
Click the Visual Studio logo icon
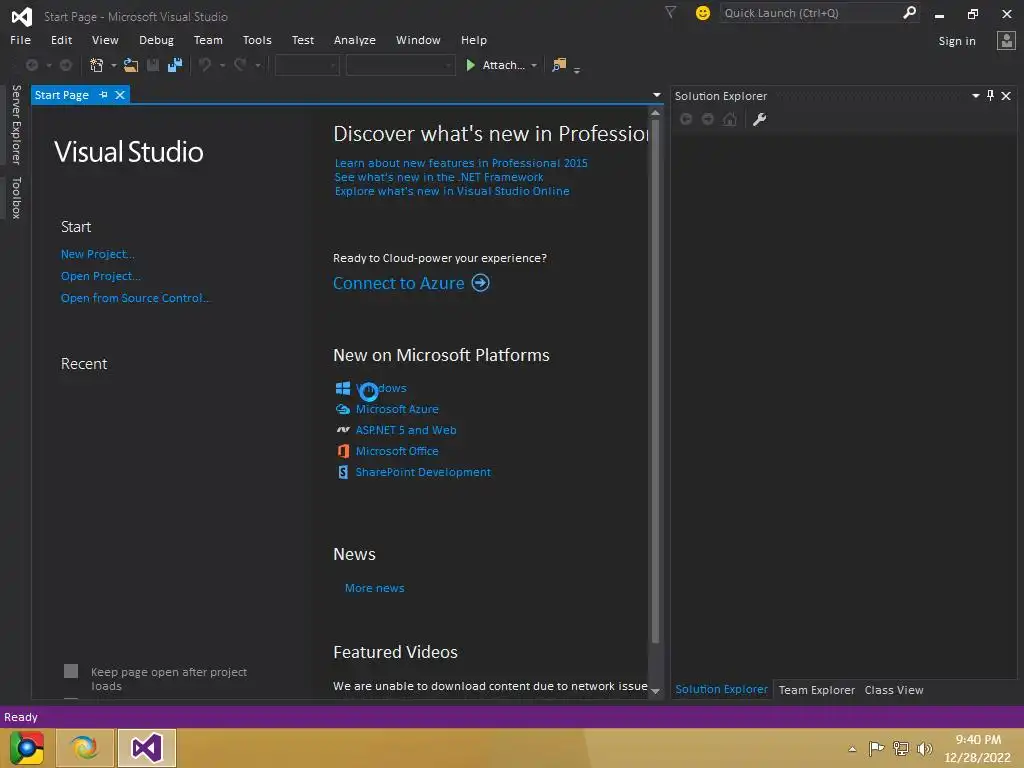point(22,16)
